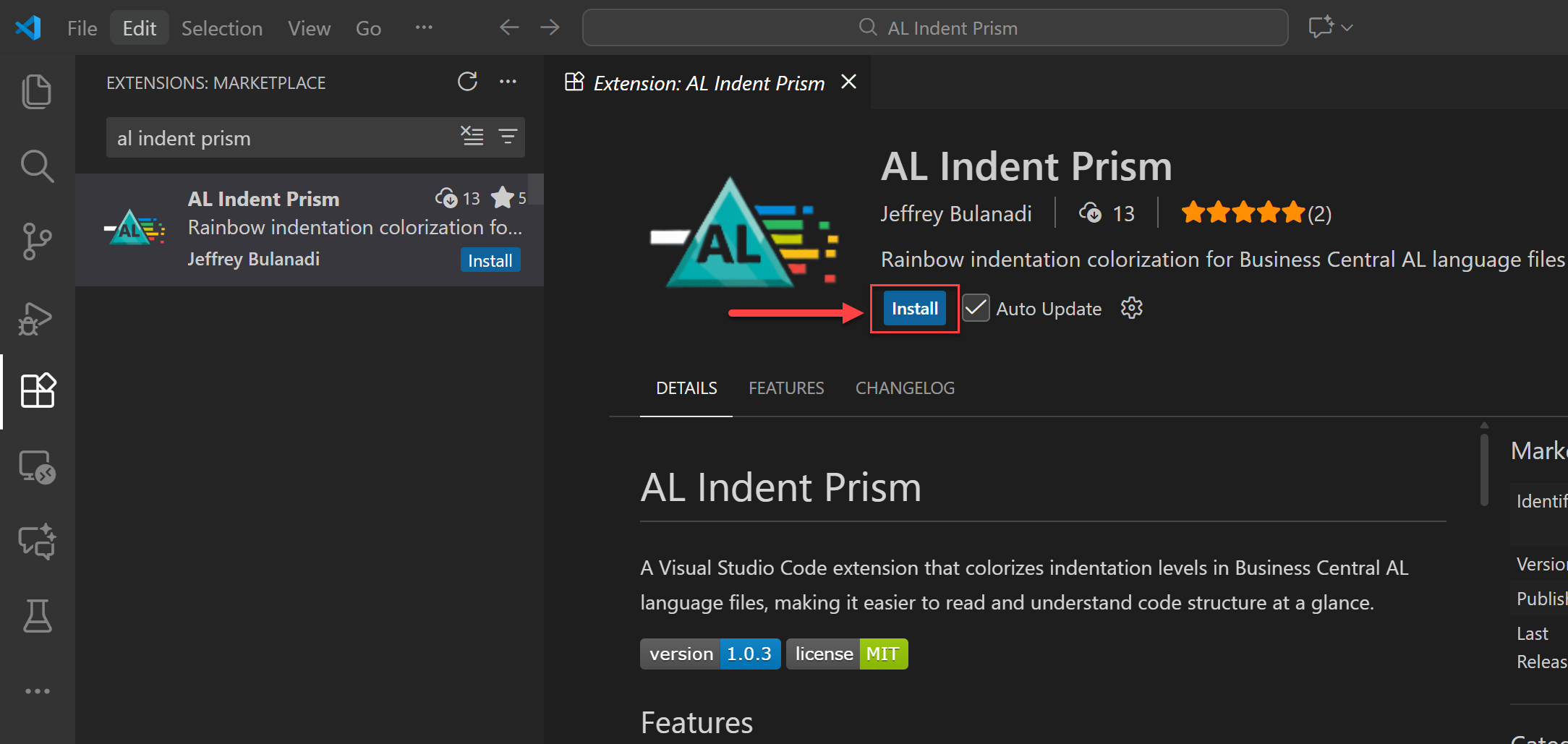Screen dimensions: 1568x744
Task: Click the Features section heading
Action: (696, 722)
